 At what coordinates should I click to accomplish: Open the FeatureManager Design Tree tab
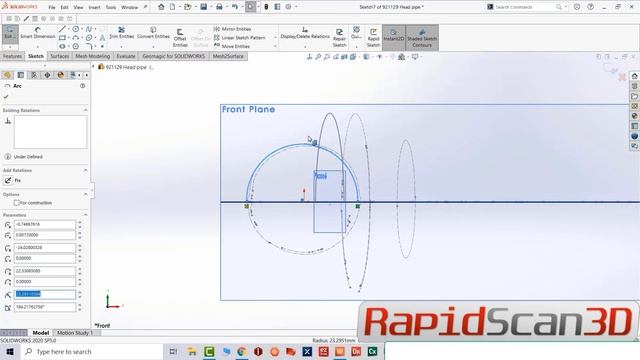tap(7, 75)
